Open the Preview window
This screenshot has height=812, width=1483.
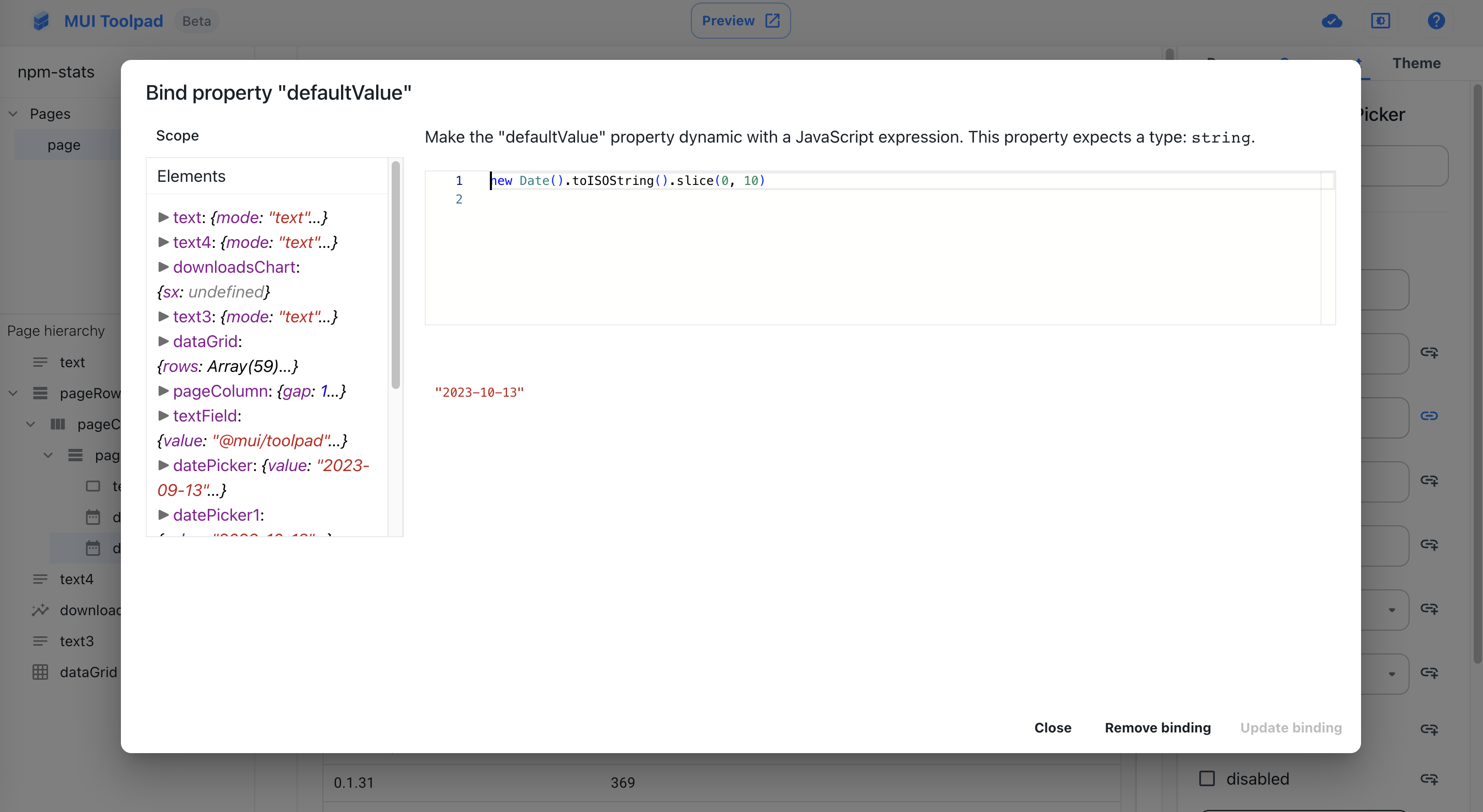point(740,21)
